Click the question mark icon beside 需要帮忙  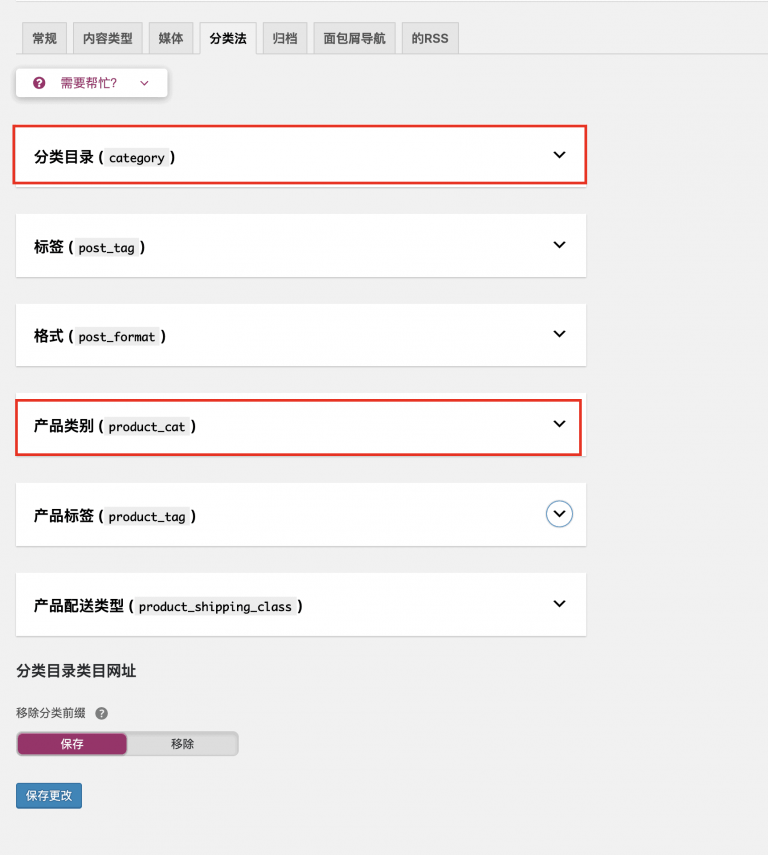[x=39, y=83]
